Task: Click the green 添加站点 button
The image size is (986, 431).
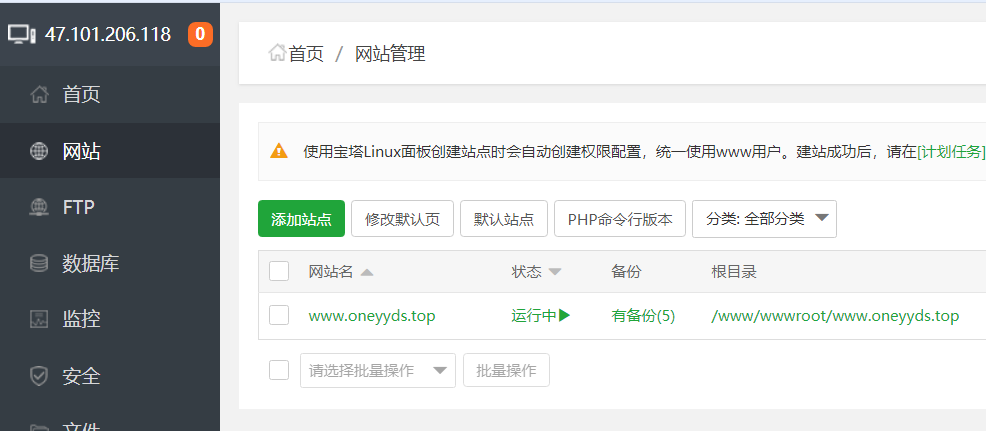Action: [x=301, y=219]
